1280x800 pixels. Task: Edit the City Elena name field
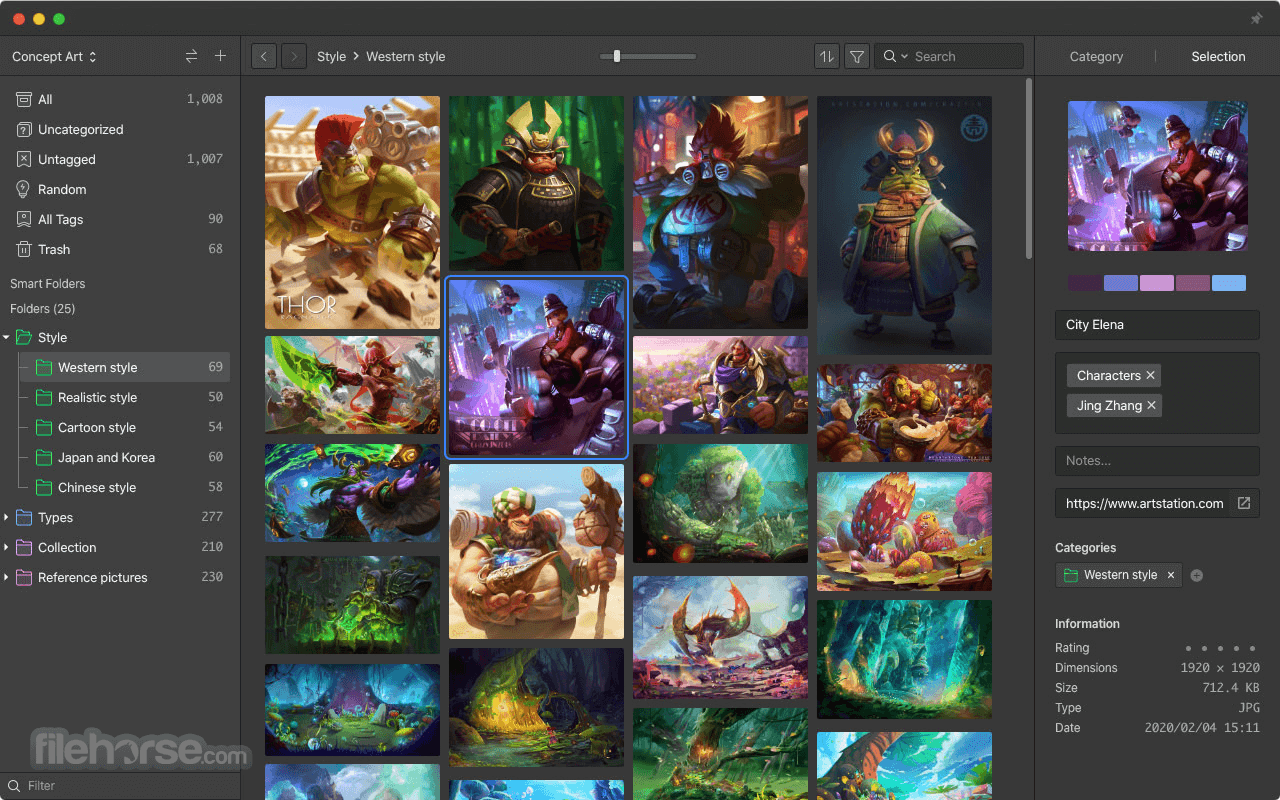tap(1157, 325)
